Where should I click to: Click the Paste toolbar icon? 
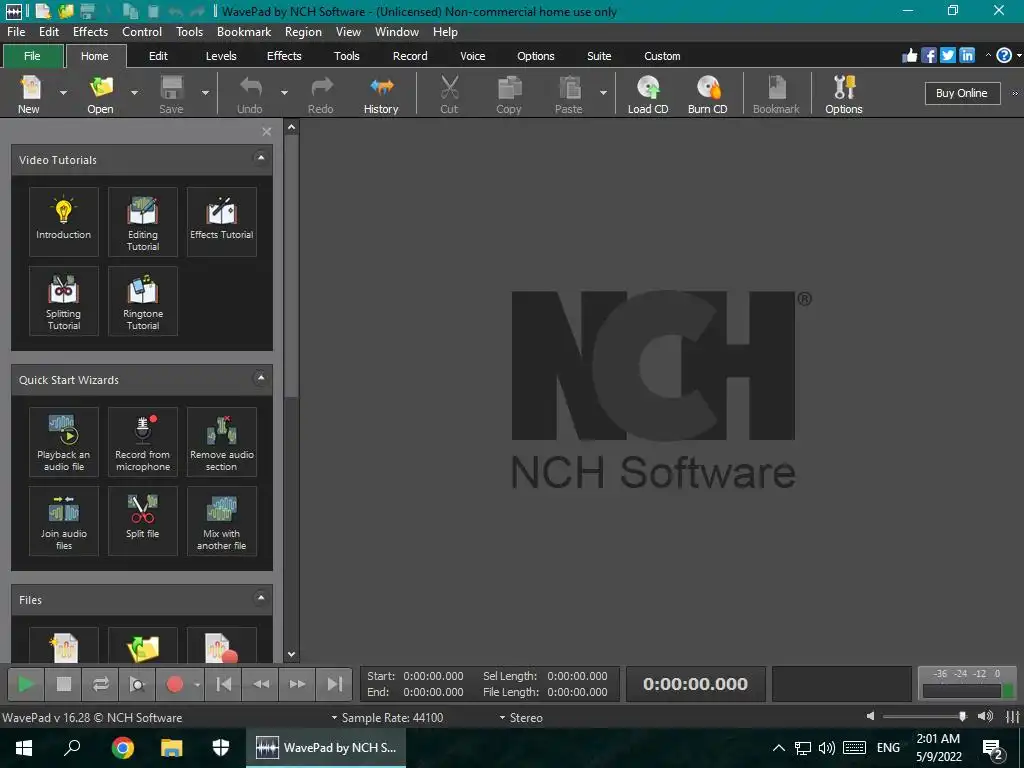tap(569, 94)
